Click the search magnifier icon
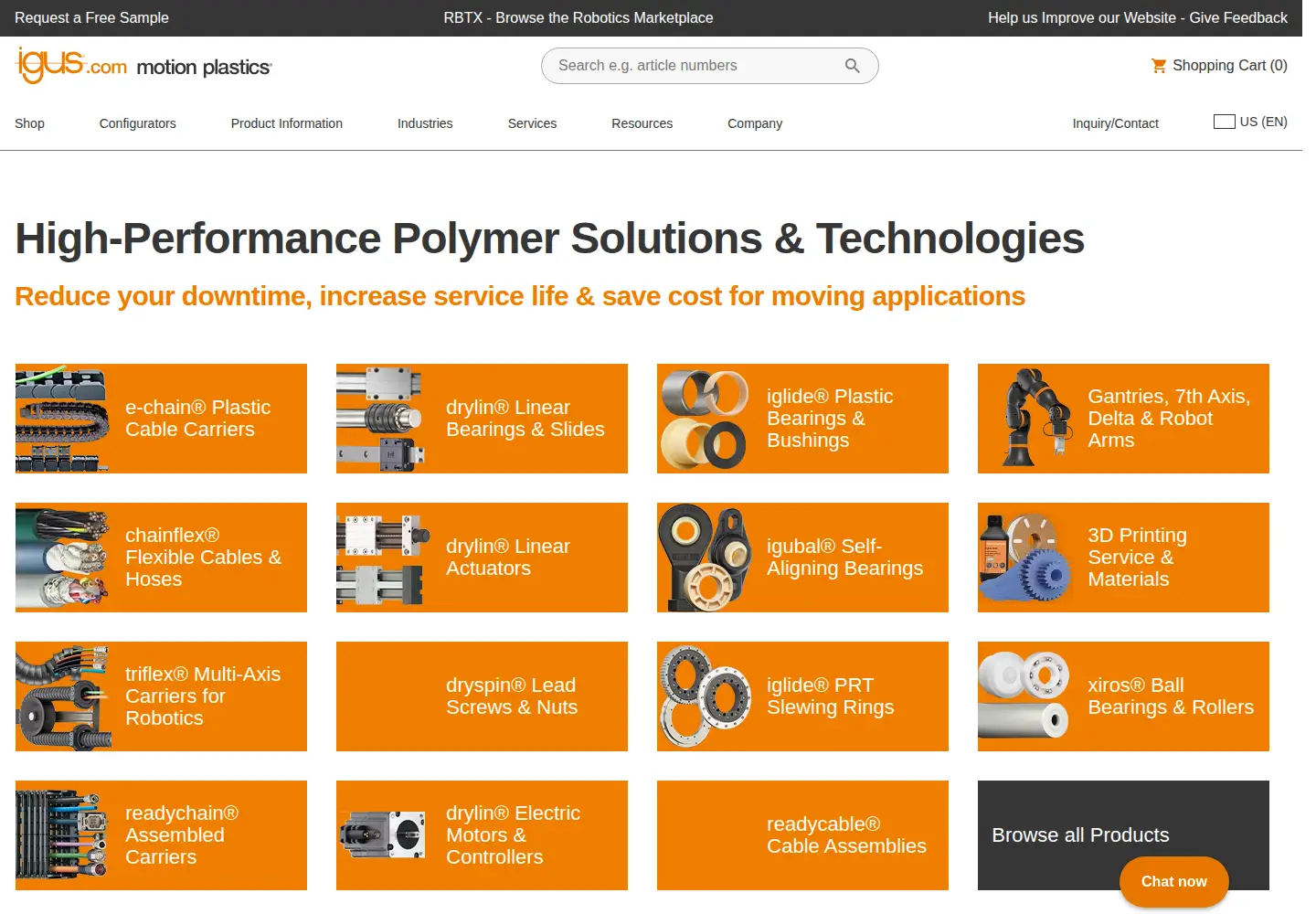 tap(853, 66)
